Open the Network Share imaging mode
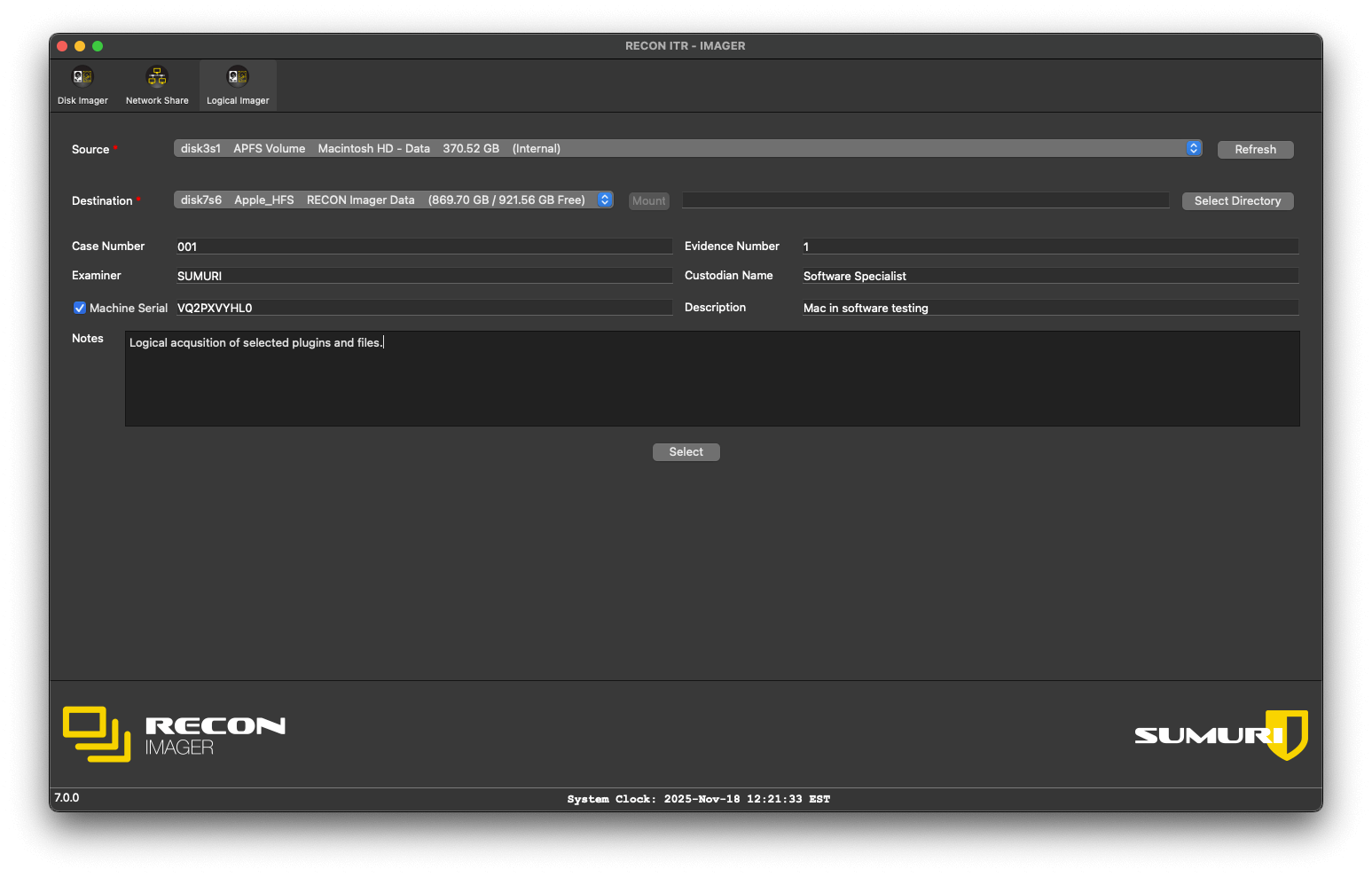 pyautogui.click(x=157, y=85)
